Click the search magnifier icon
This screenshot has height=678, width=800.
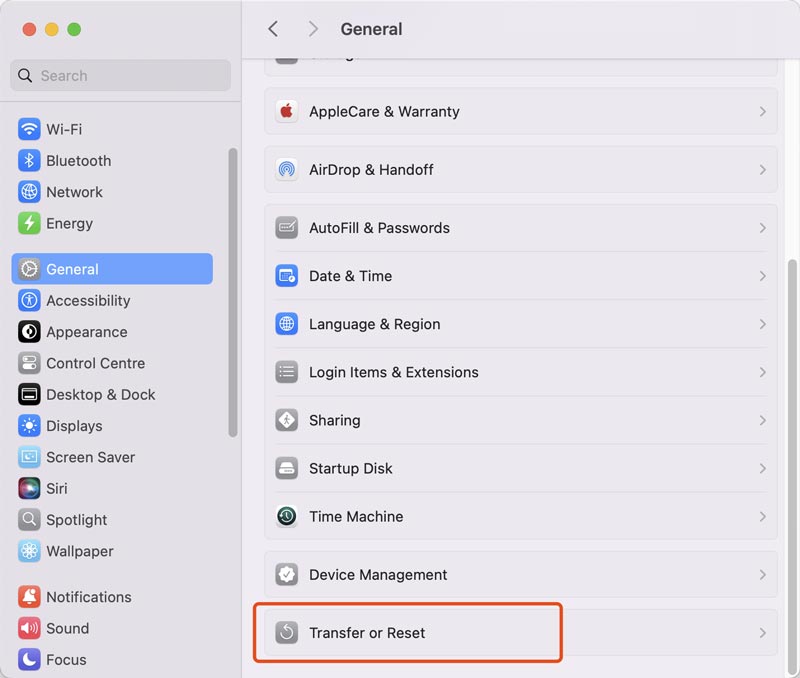tap(25, 76)
